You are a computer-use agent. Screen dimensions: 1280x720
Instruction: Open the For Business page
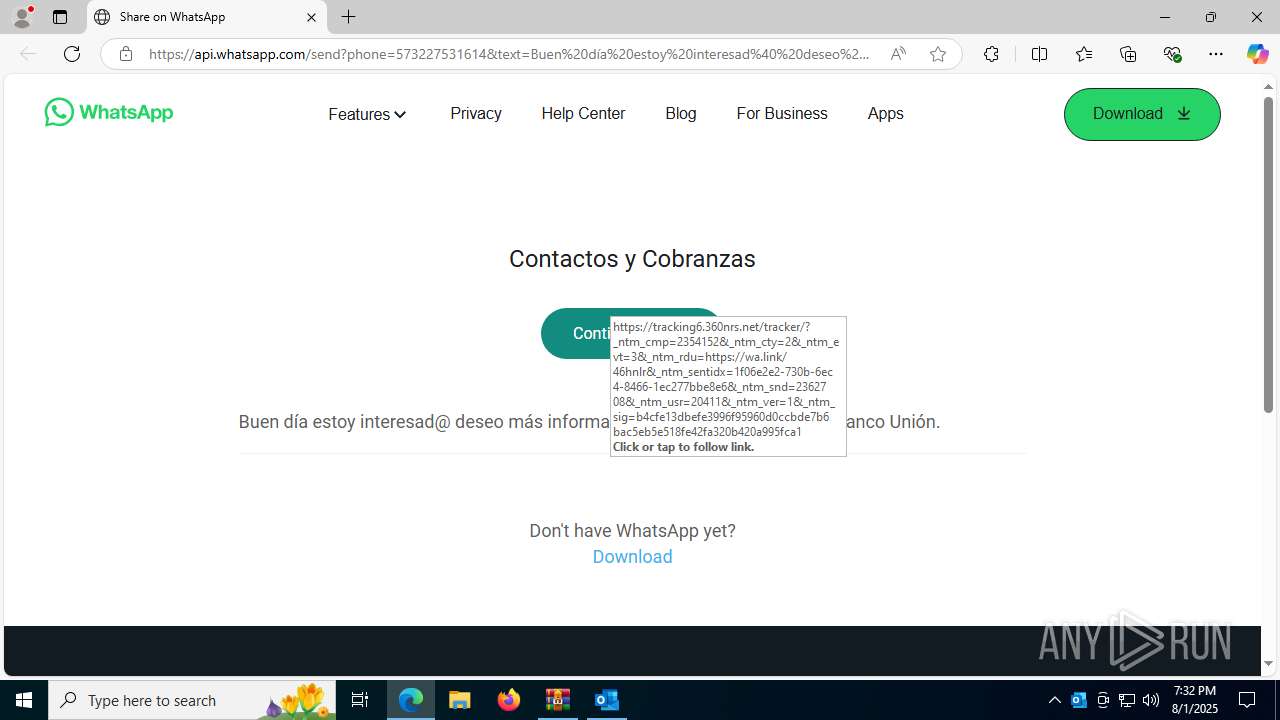click(x=782, y=114)
